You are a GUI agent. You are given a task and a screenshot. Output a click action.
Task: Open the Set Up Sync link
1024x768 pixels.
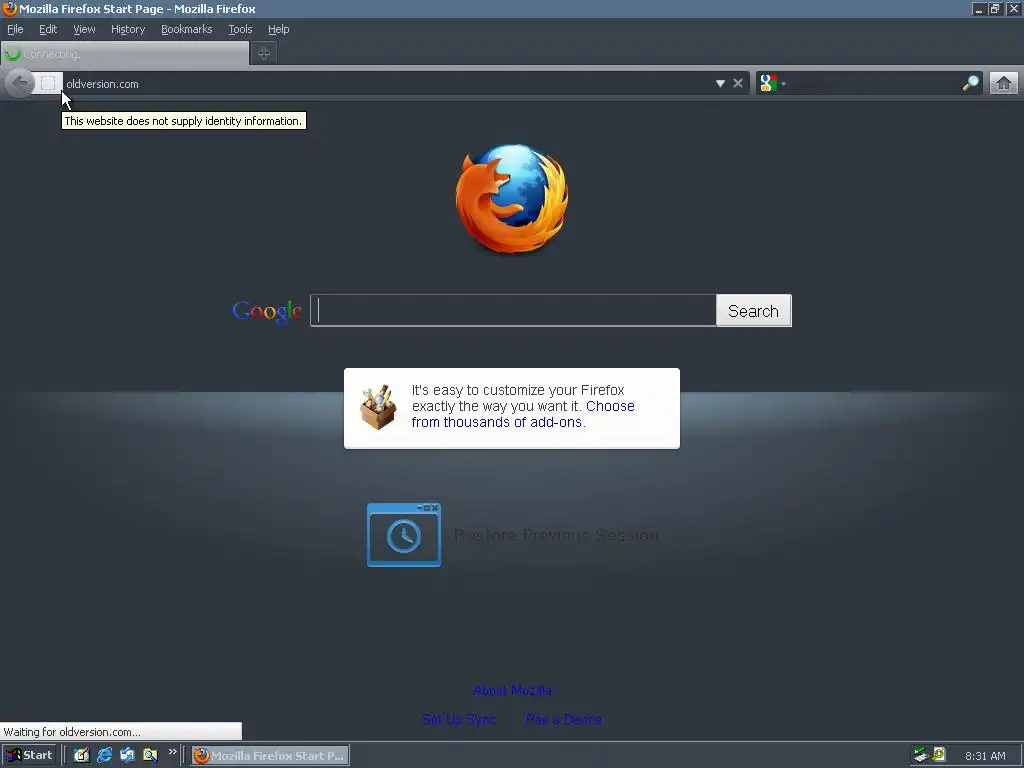pyautogui.click(x=458, y=719)
